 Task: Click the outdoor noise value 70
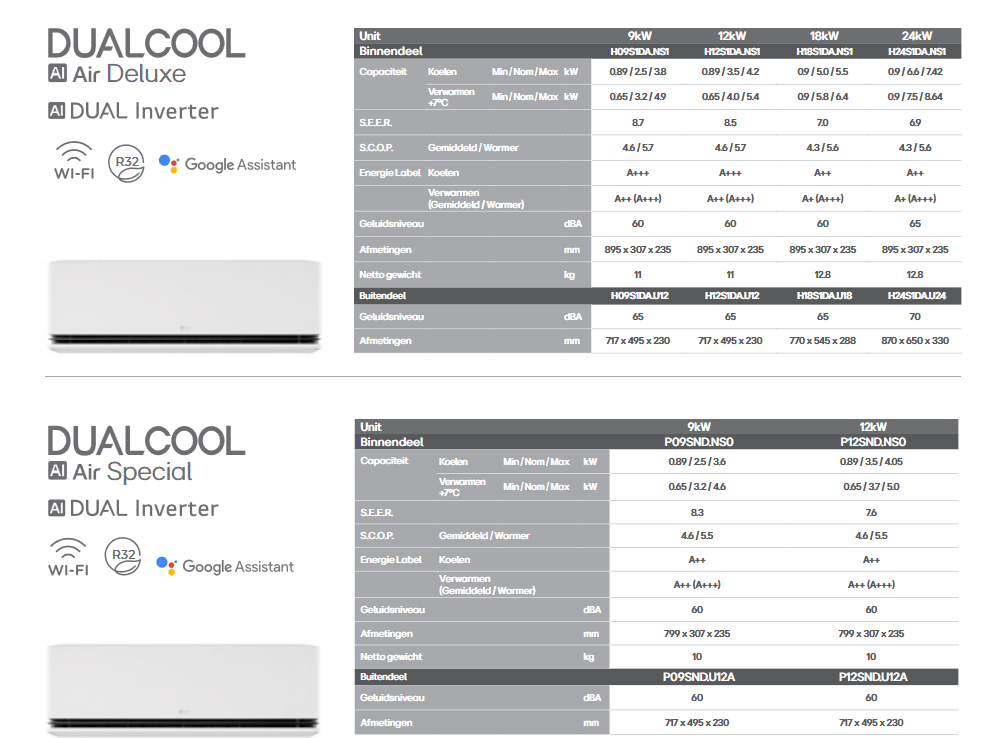[x=915, y=317]
